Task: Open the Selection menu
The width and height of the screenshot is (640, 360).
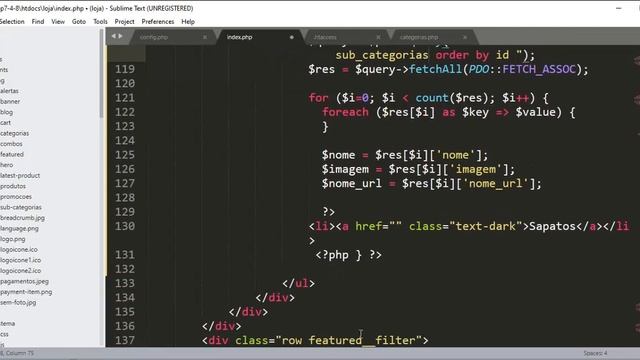Action: tap(12, 22)
